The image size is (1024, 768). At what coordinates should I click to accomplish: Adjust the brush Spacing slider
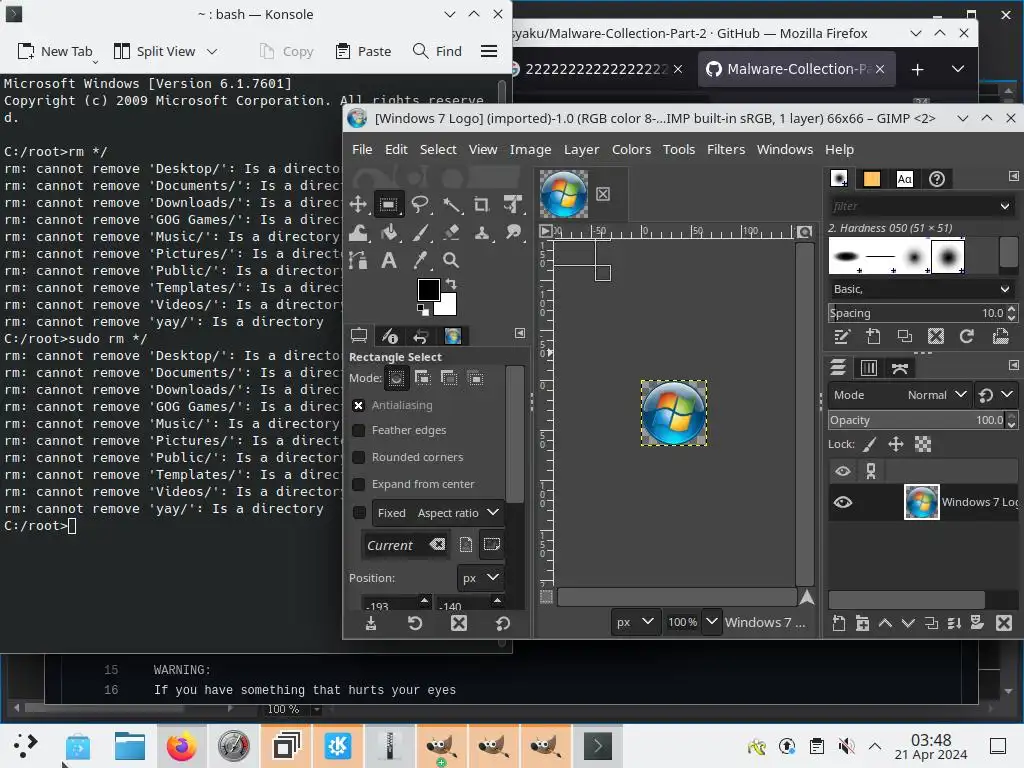click(917, 313)
